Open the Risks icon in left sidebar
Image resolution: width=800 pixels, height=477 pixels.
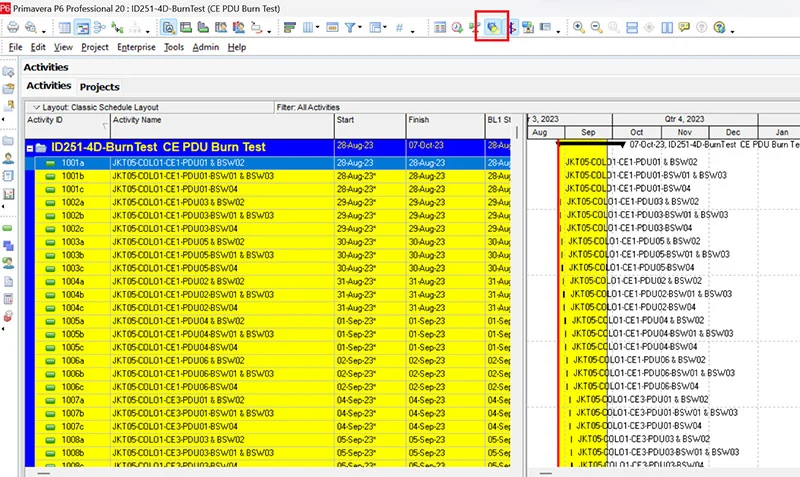[8, 316]
